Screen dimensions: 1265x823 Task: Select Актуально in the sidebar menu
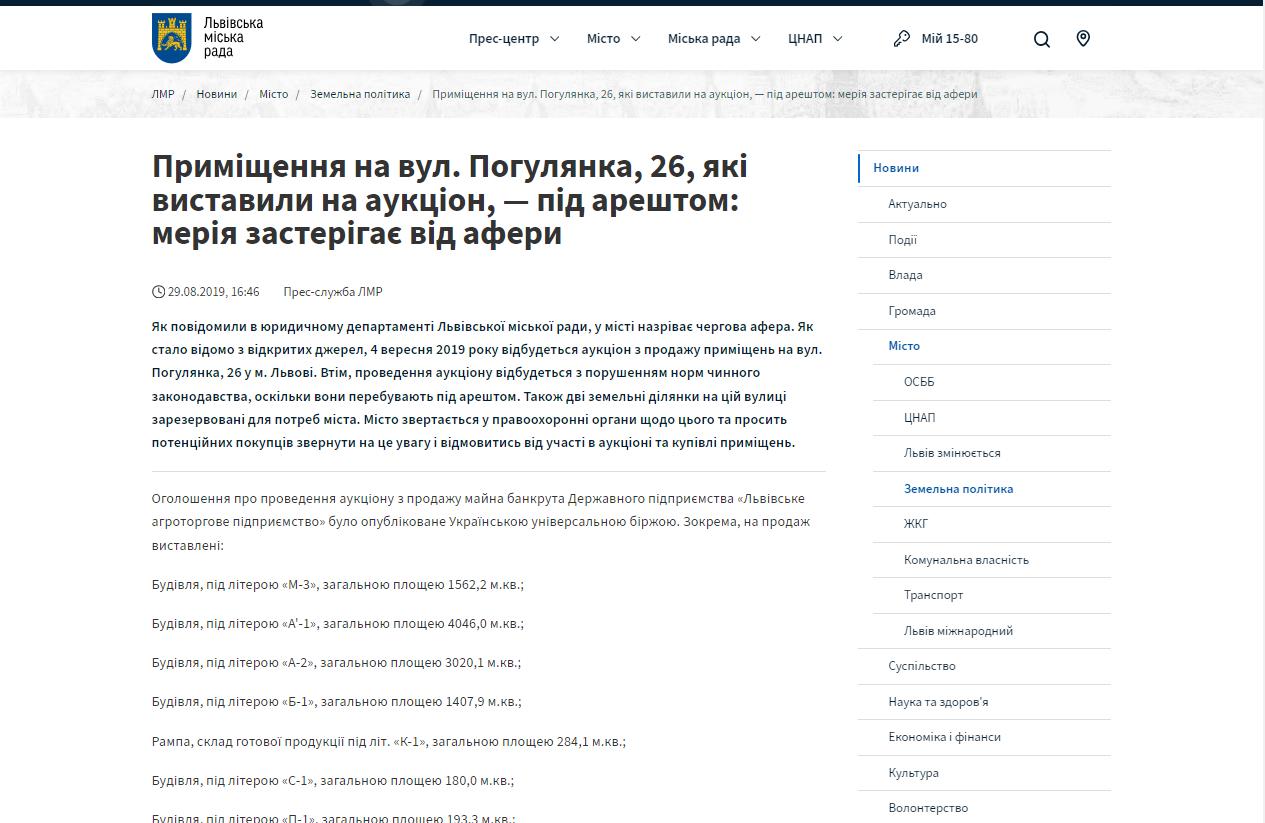(x=917, y=204)
